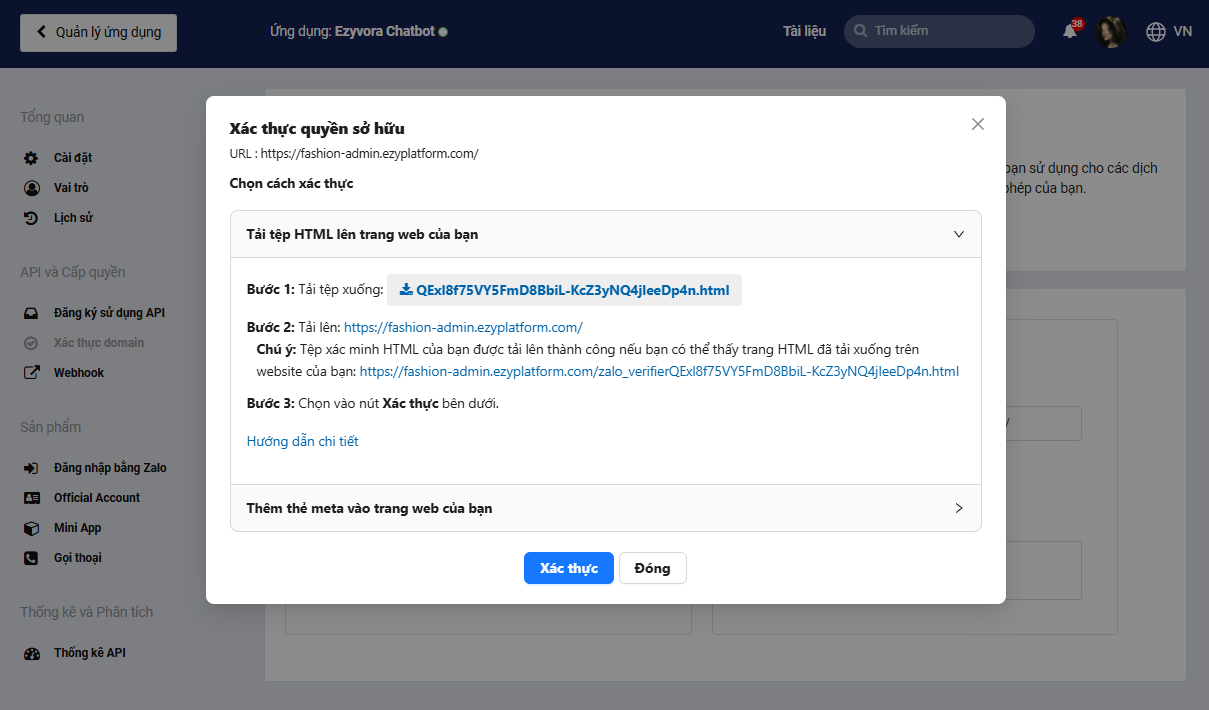Click the API và Cấp quyền heading

coord(73,272)
